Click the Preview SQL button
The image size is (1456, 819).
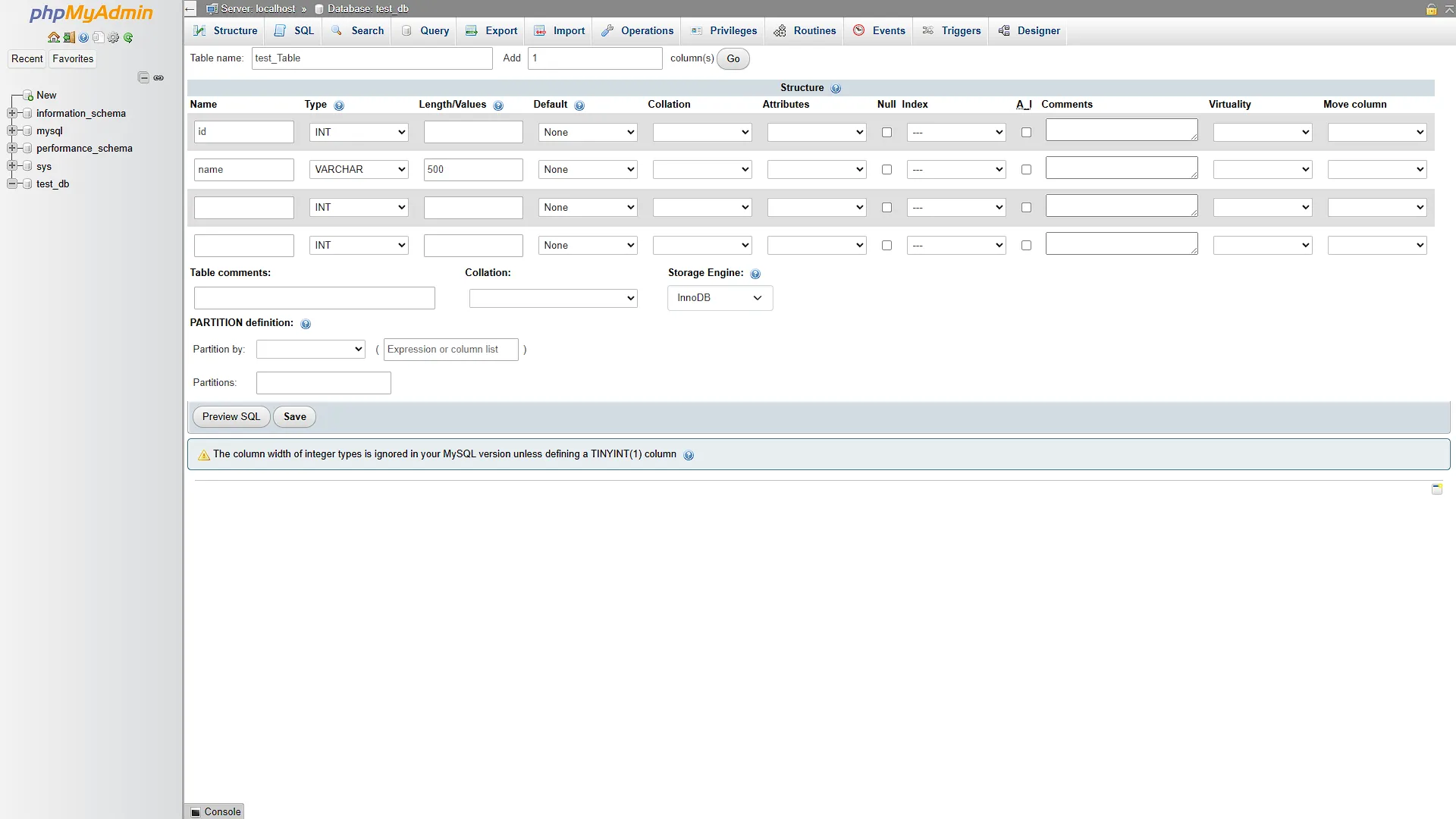pos(231,417)
